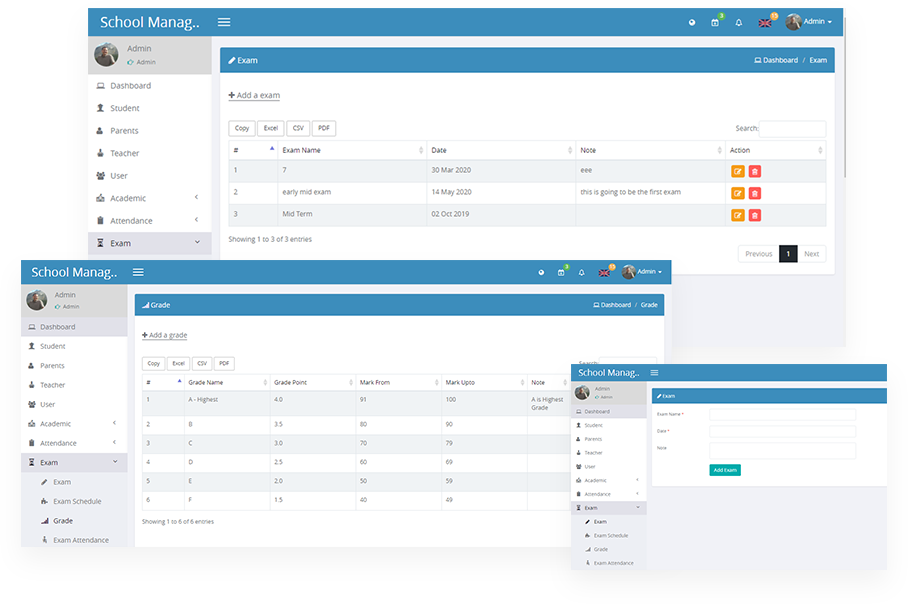Viewport: 908px width, 604px height.
Task: Click 'Add a grade' link
Action: [x=164, y=335]
